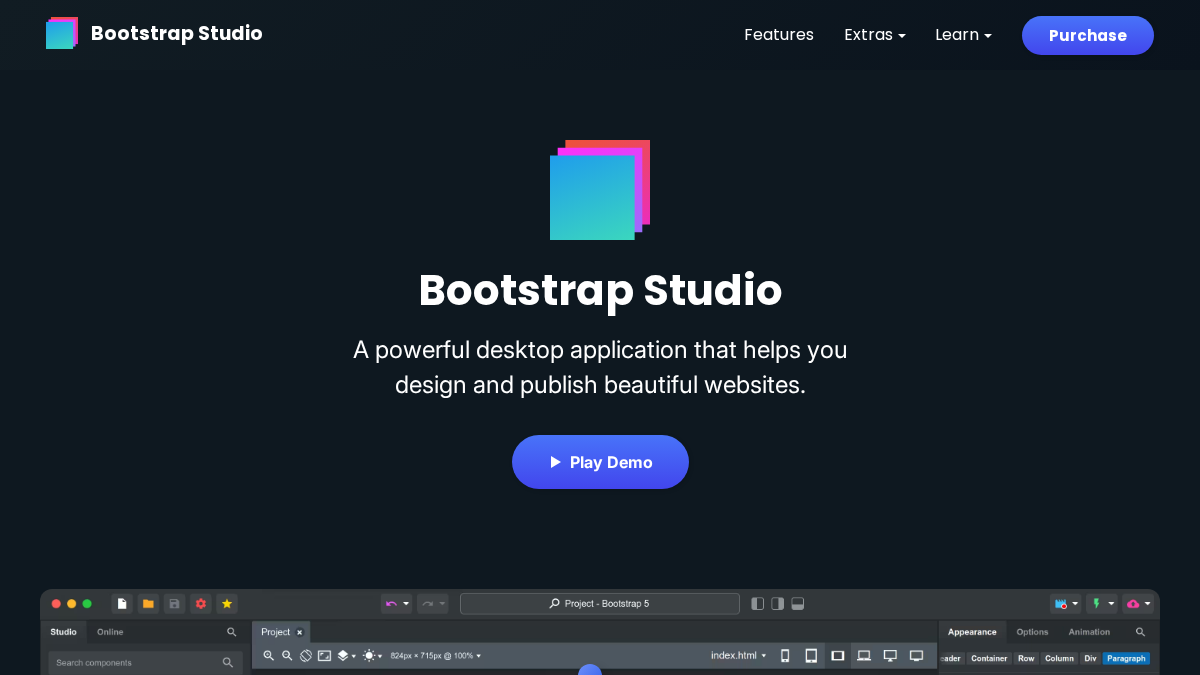Click the purple undo arrow

pos(391,604)
